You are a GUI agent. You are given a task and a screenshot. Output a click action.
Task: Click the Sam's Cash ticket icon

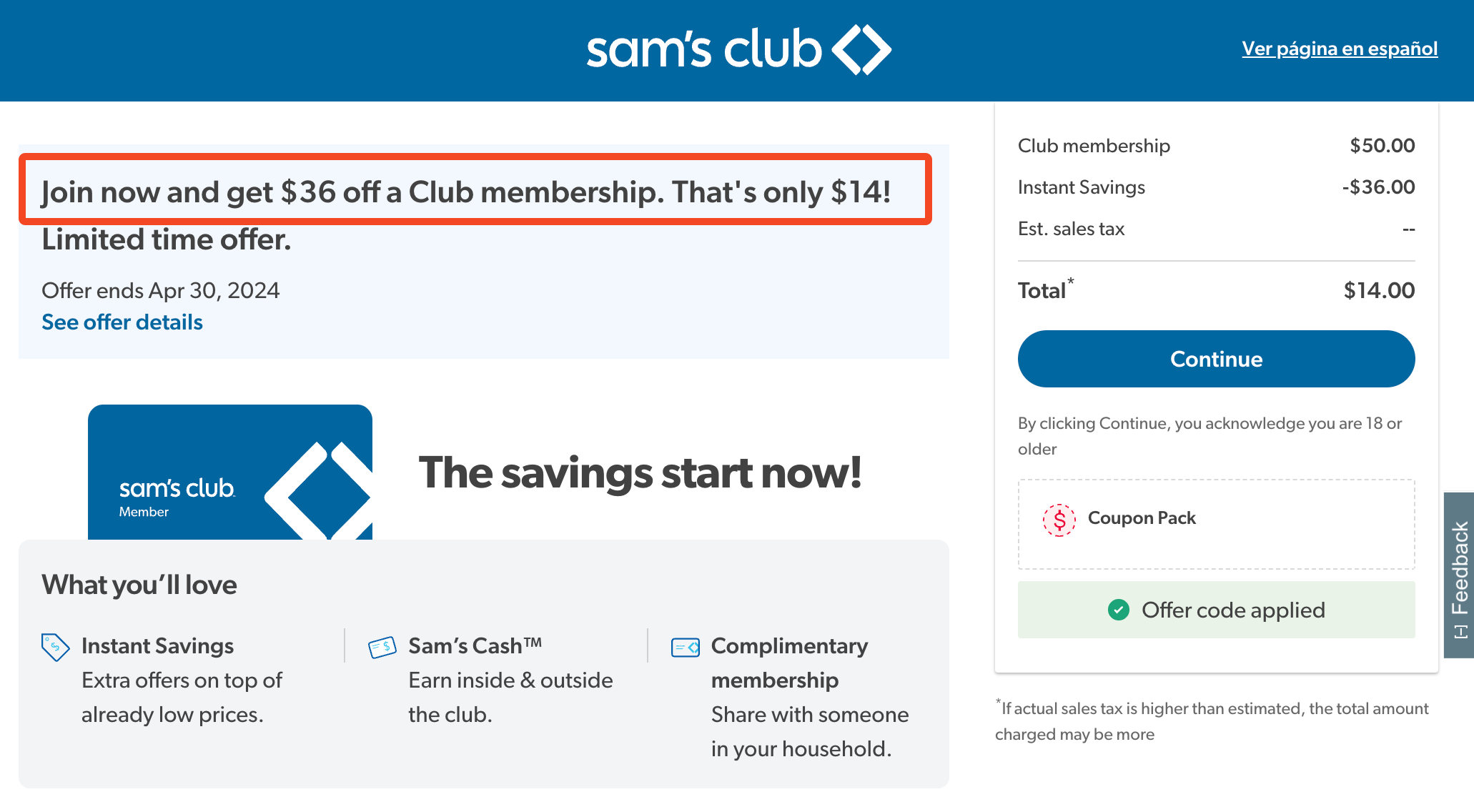(x=380, y=646)
